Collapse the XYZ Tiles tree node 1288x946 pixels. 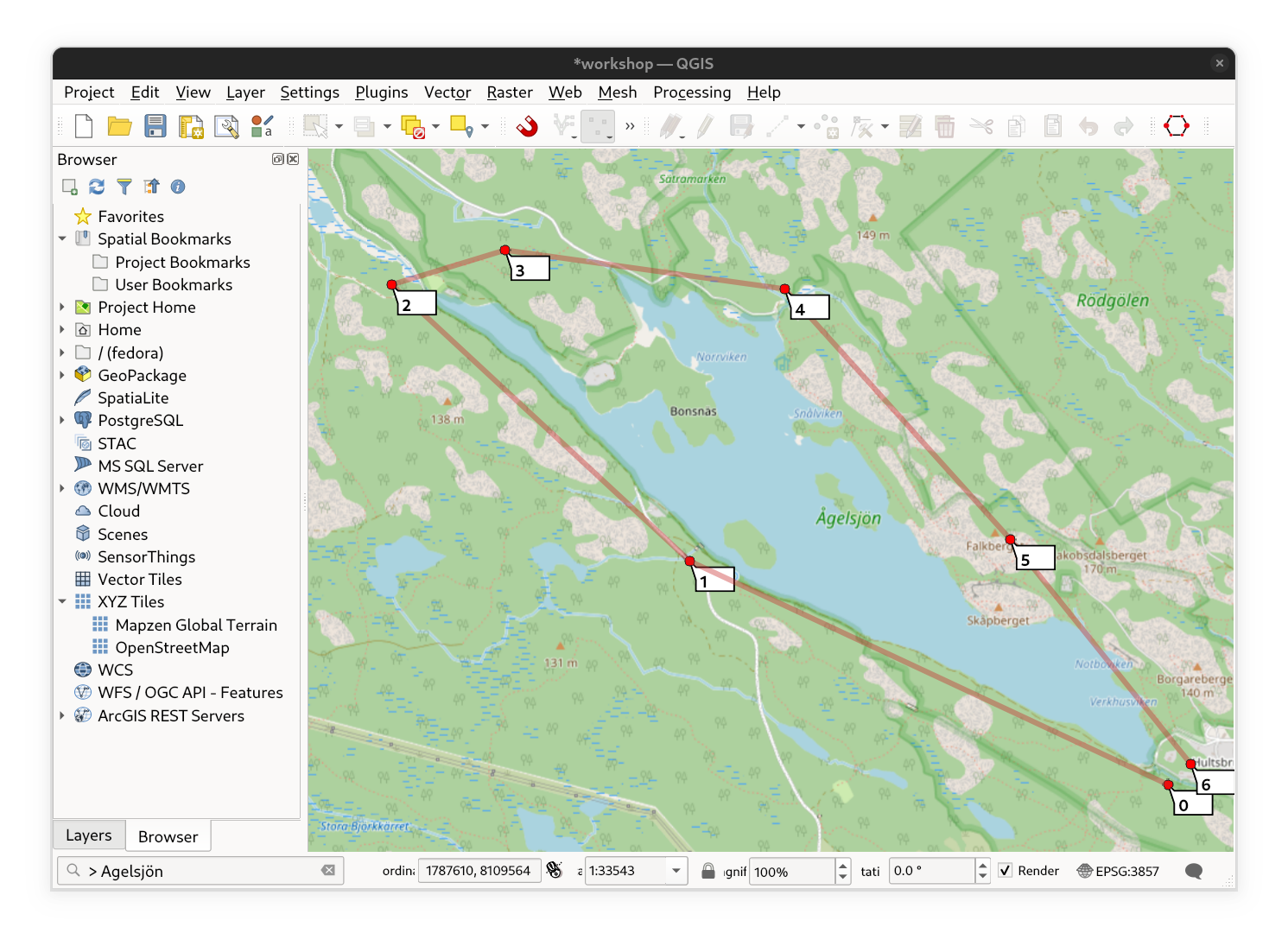pos(62,602)
